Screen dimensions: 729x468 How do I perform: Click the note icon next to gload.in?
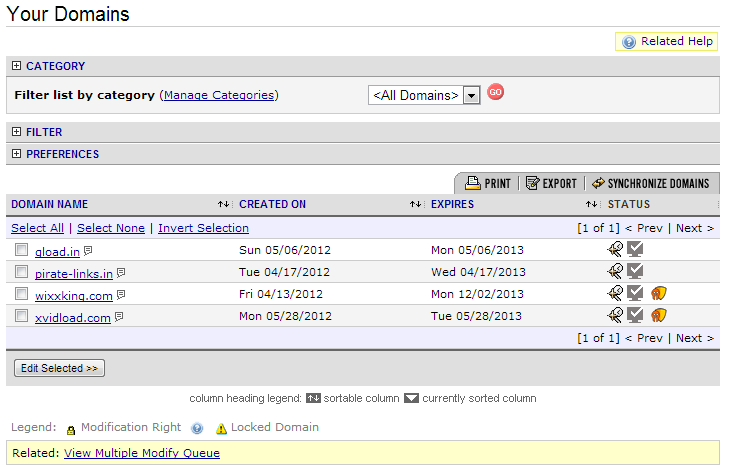(88, 250)
